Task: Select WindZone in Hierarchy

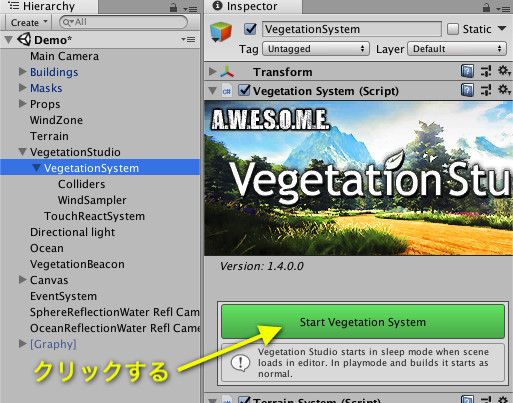Action: pyautogui.click(x=56, y=120)
